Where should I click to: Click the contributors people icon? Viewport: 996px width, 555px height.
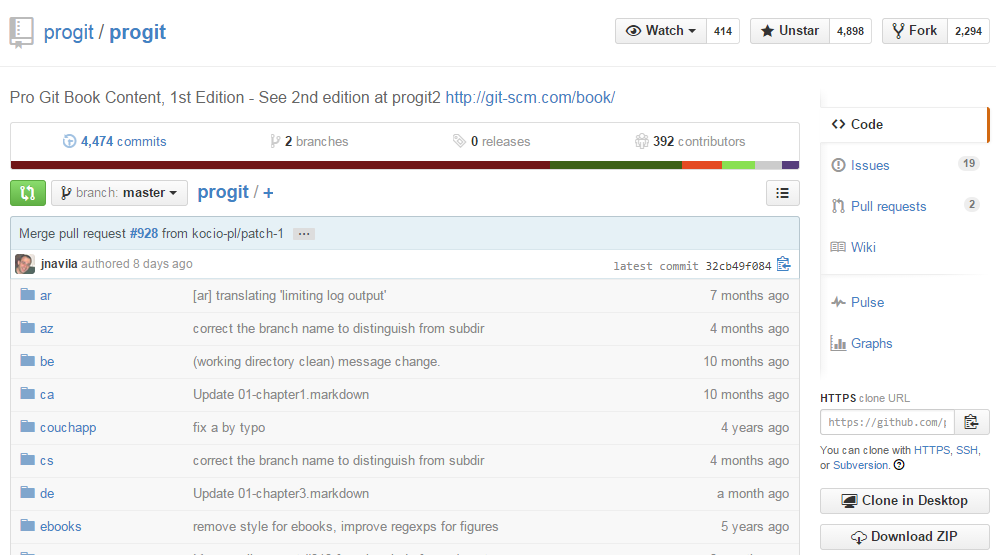[x=642, y=141]
